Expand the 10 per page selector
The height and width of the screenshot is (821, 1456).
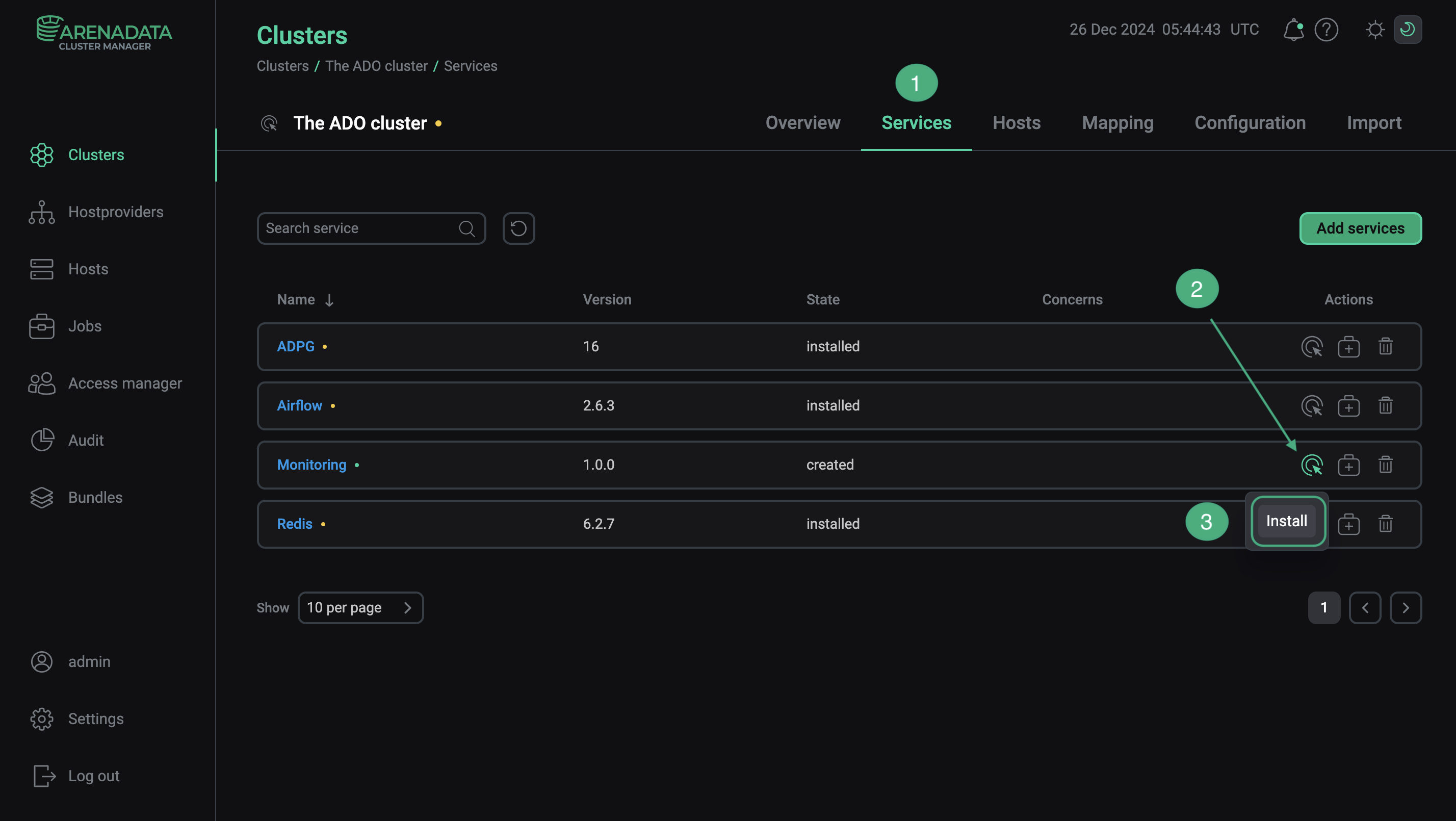coord(361,607)
